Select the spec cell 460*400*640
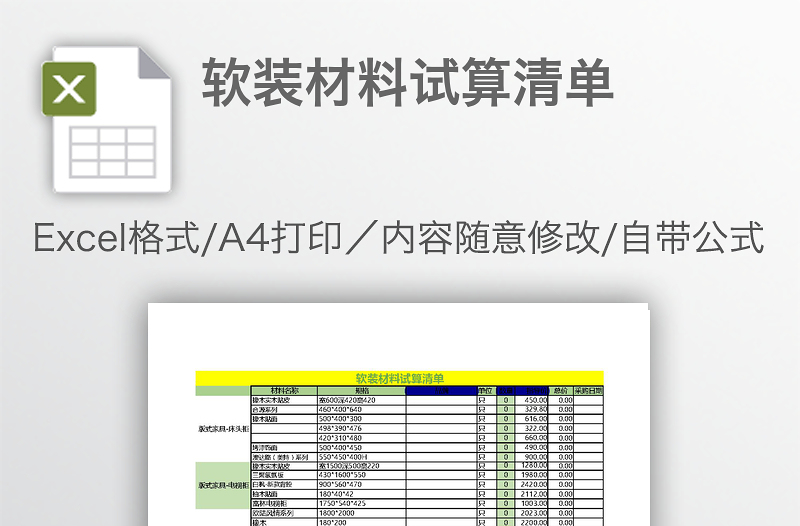The width and height of the screenshot is (800, 526). 362,410
